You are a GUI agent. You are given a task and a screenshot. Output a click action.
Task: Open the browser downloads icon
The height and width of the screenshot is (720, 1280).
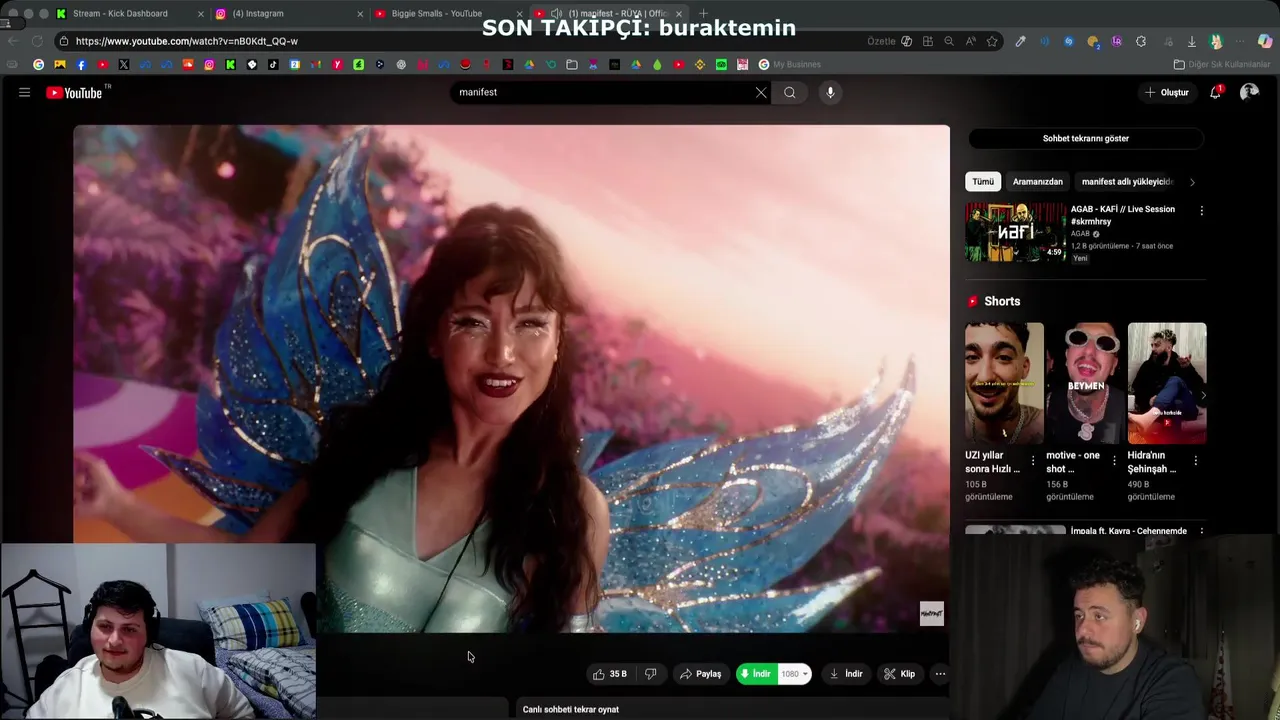[1191, 41]
